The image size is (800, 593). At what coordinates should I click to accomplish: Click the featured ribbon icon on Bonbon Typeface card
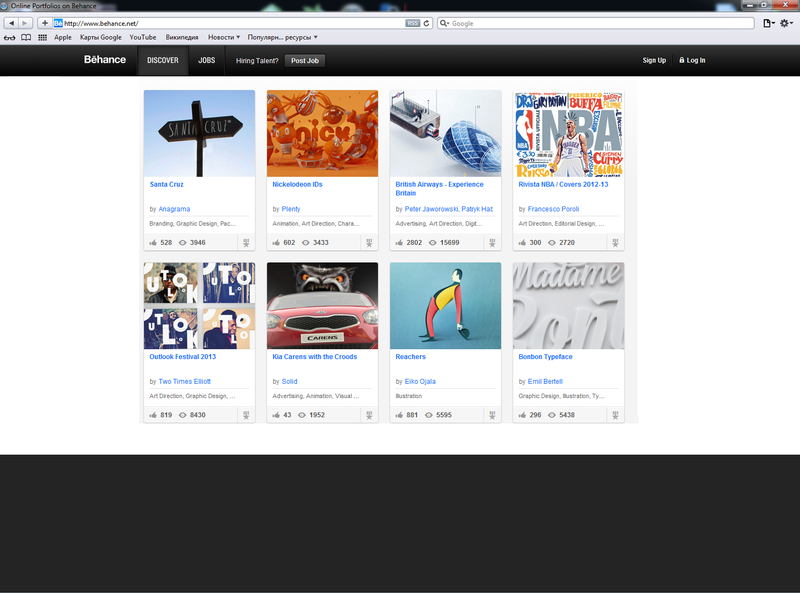(615, 415)
